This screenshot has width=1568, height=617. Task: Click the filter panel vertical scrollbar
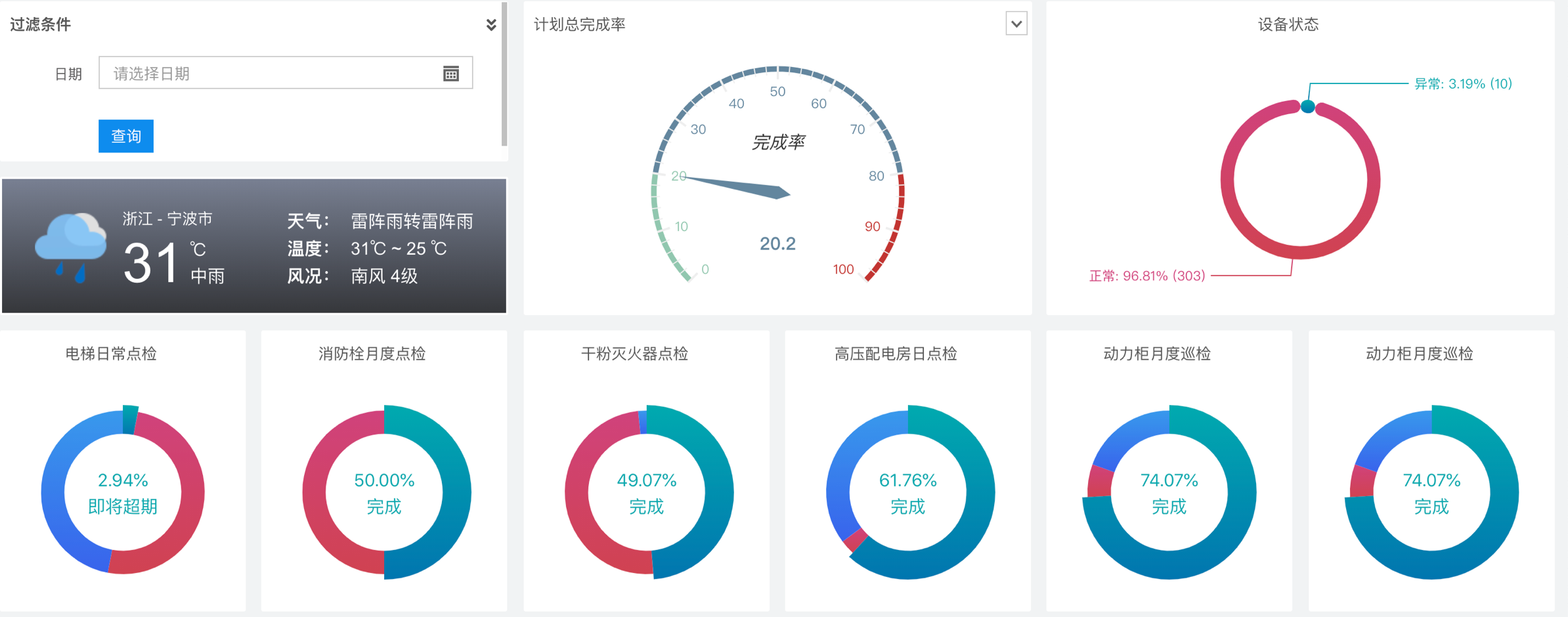504,74
